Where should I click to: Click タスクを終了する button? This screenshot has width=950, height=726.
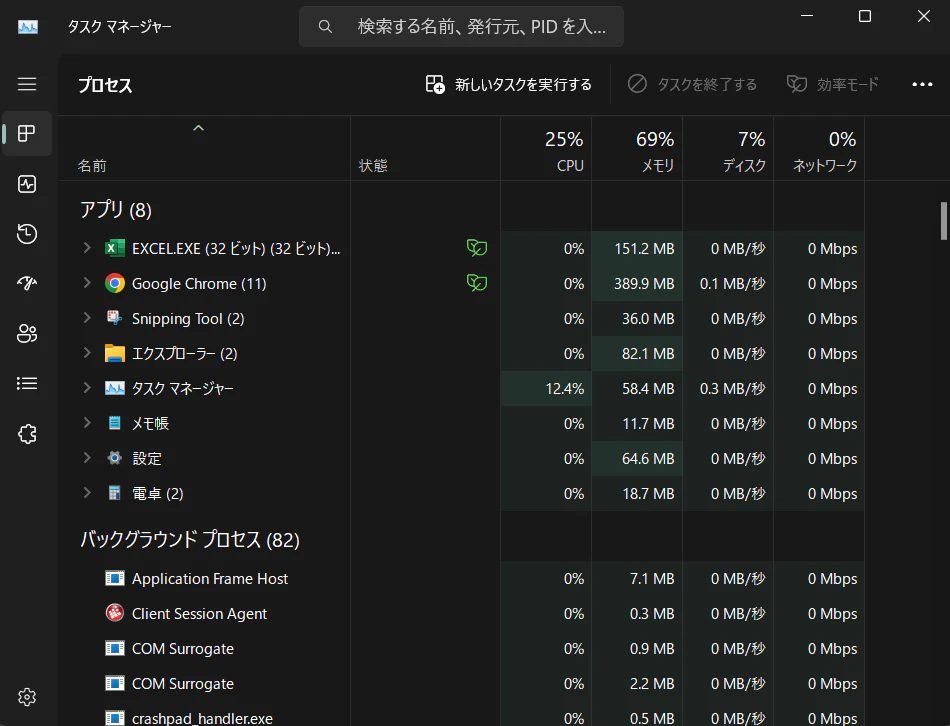[x=692, y=84]
